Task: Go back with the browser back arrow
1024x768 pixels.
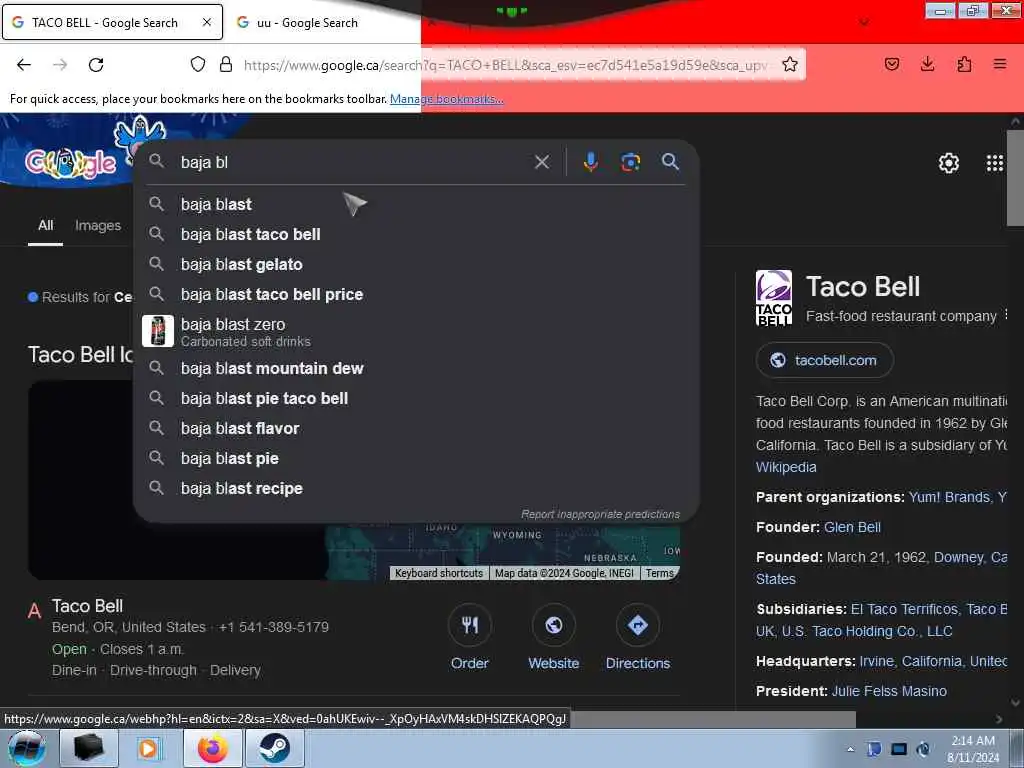Action: point(24,64)
